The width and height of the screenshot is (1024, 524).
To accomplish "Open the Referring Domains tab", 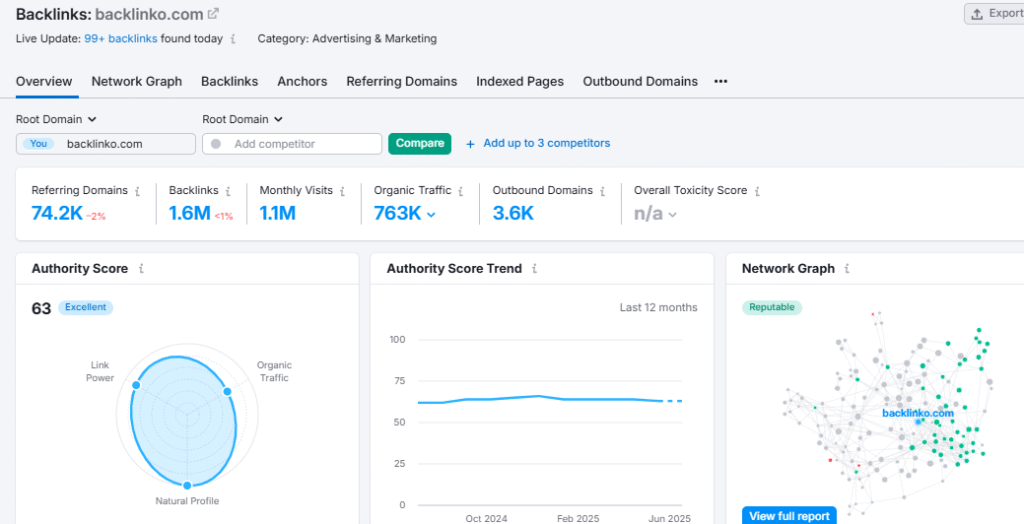I will pyautogui.click(x=402, y=82).
